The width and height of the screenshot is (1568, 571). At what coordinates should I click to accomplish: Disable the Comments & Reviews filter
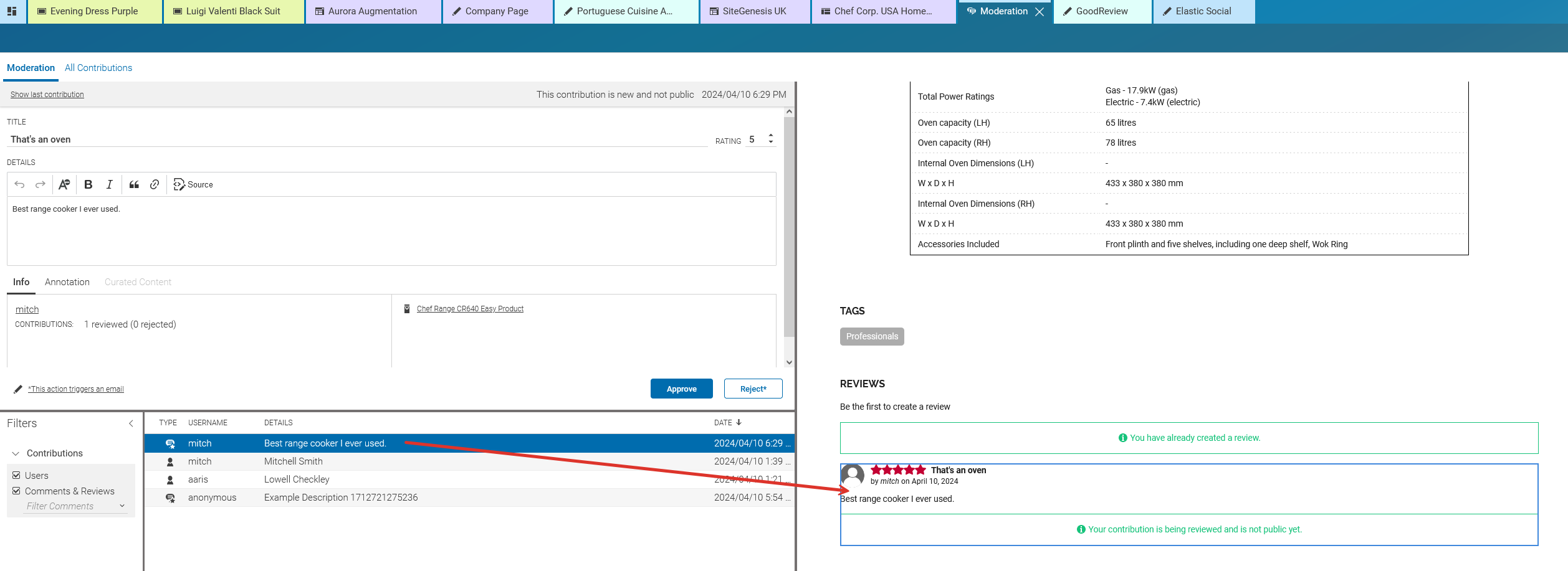(17, 491)
